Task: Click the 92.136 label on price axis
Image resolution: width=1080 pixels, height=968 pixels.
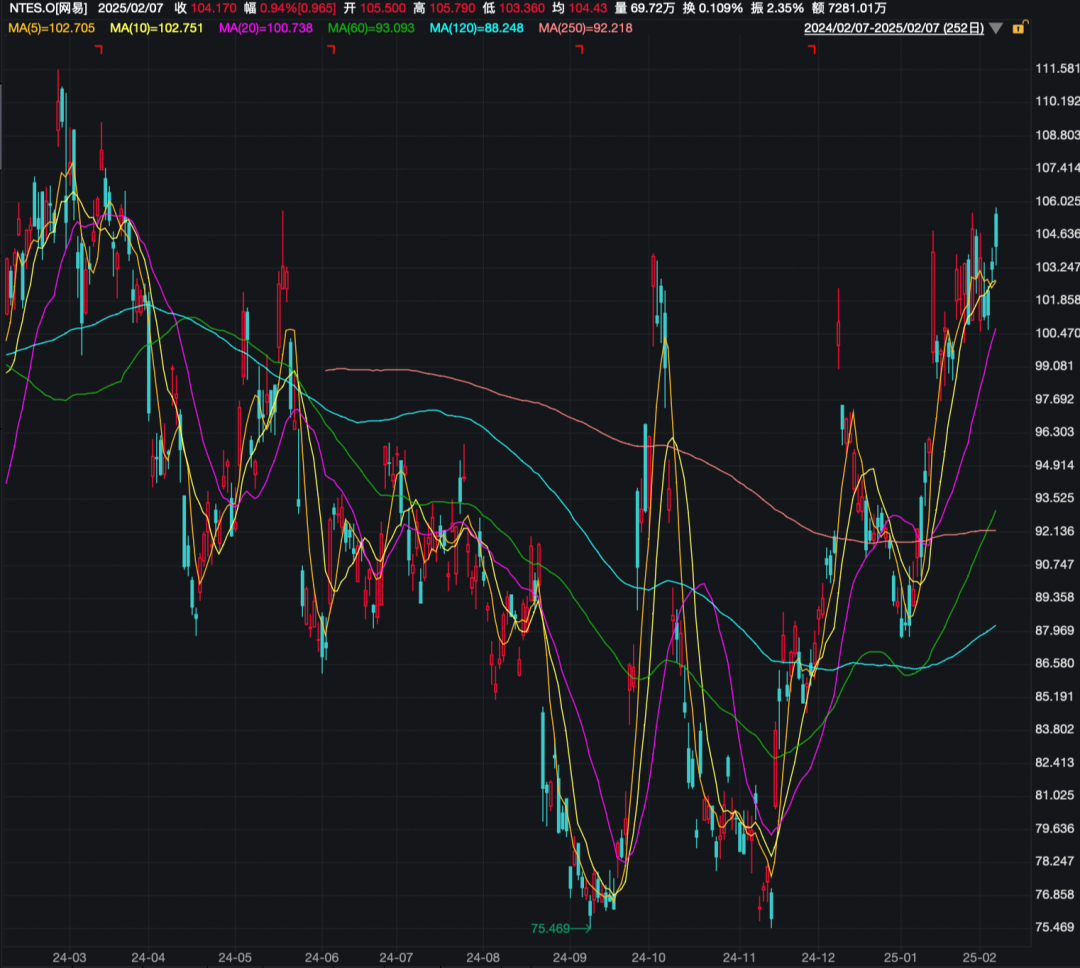Action: (x=1055, y=531)
